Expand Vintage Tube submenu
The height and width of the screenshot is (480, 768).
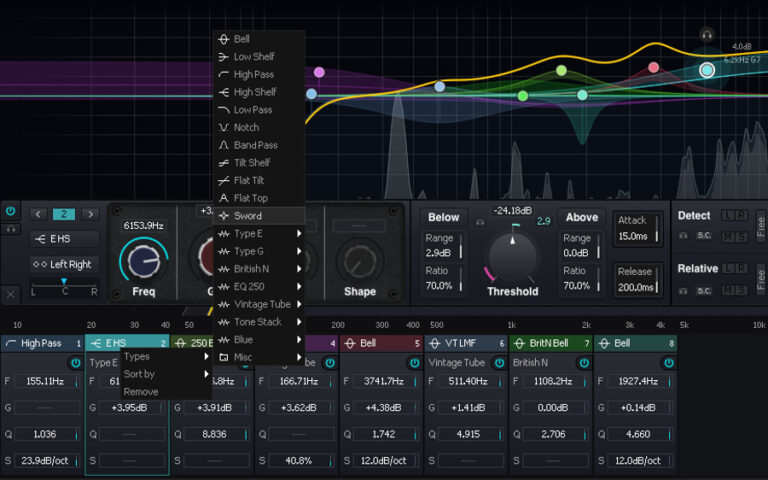(x=259, y=304)
